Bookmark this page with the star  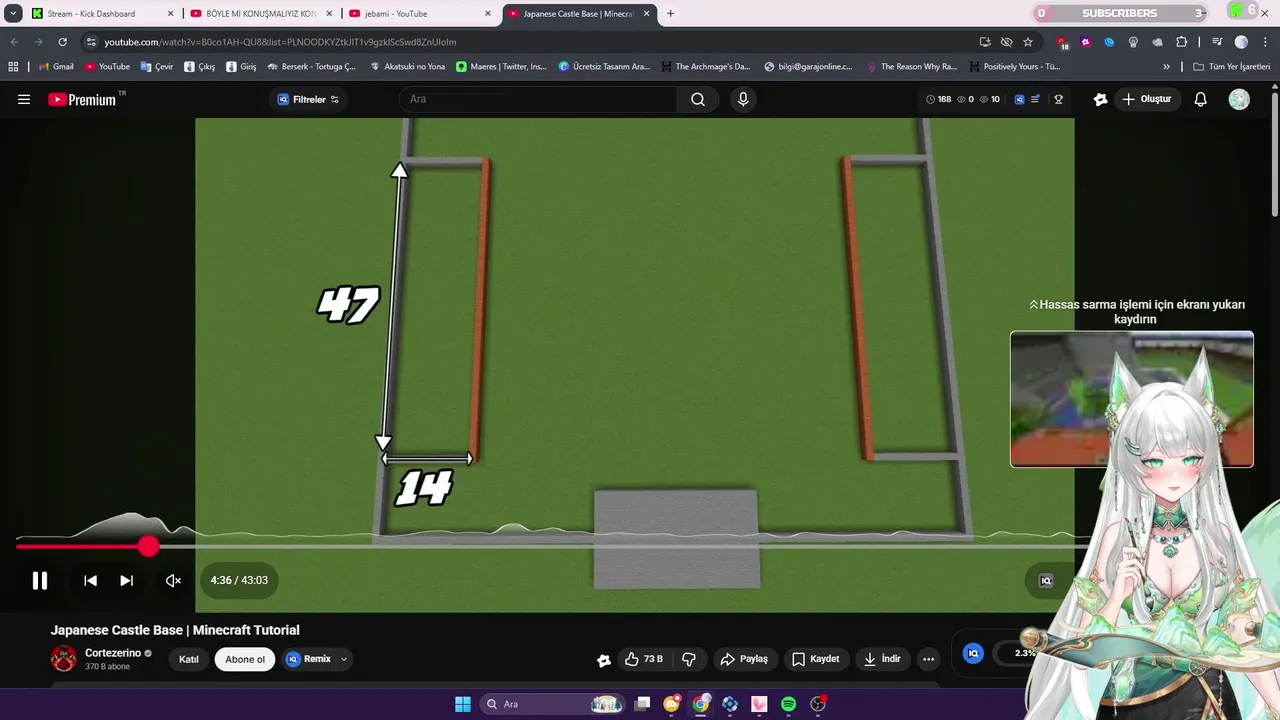pos(1028,42)
